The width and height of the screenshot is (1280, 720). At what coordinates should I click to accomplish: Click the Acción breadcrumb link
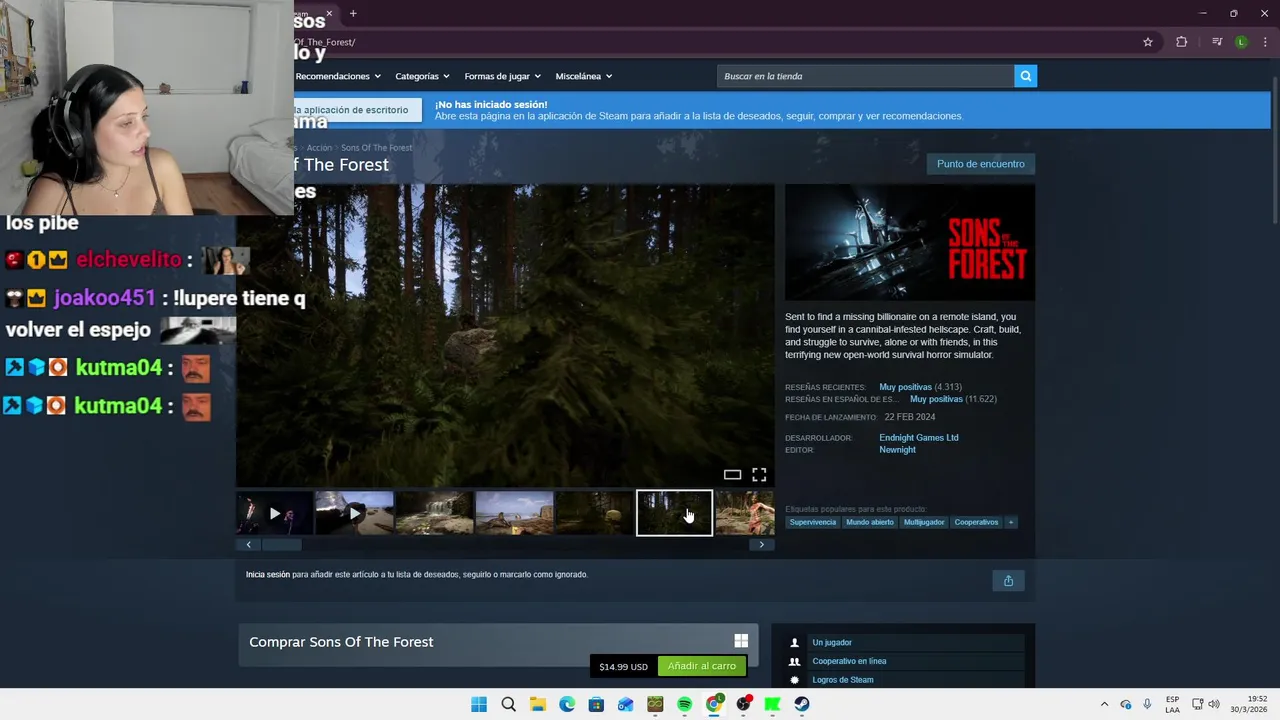click(x=319, y=148)
